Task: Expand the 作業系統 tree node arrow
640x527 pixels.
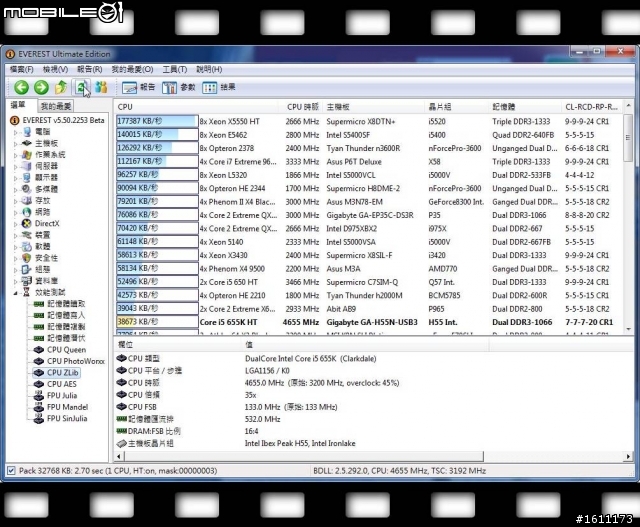Action: [x=16, y=155]
